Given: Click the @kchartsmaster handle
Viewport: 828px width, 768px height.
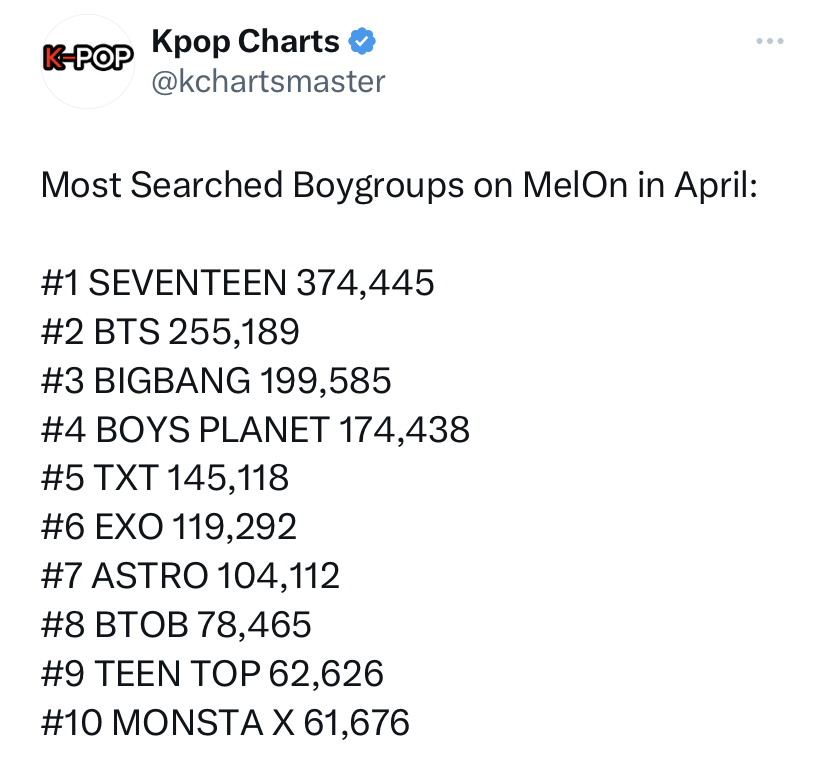Looking at the screenshot, I should pos(268,82).
